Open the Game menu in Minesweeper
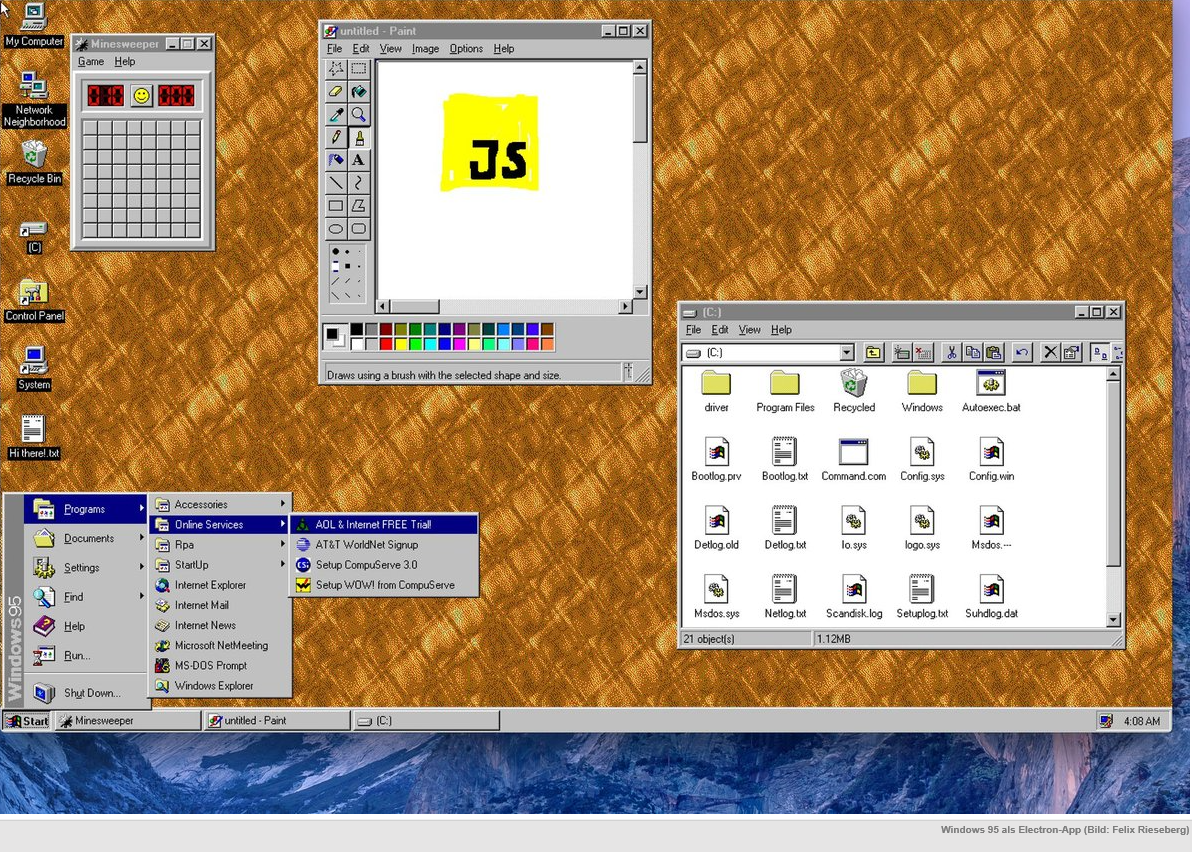This screenshot has width=1192, height=852. pyautogui.click(x=90, y=62)
